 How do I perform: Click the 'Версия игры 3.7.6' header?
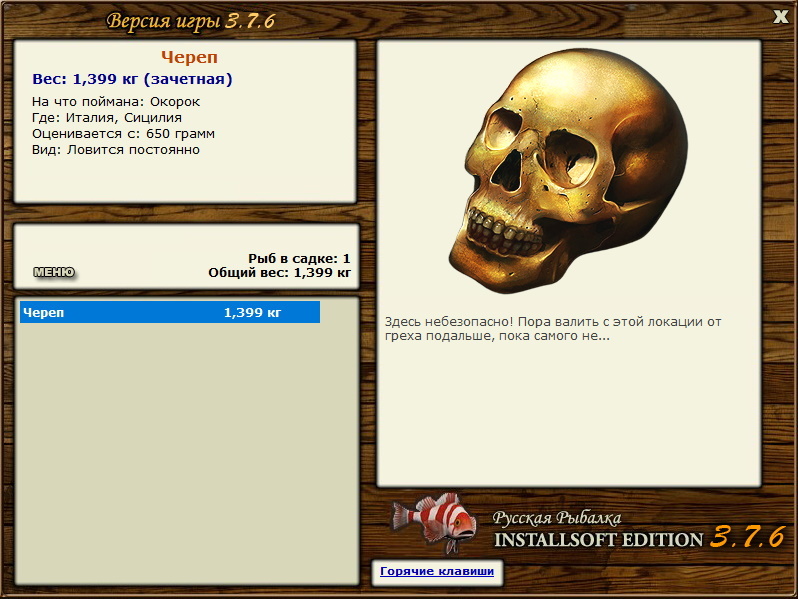tap(190, 21)
